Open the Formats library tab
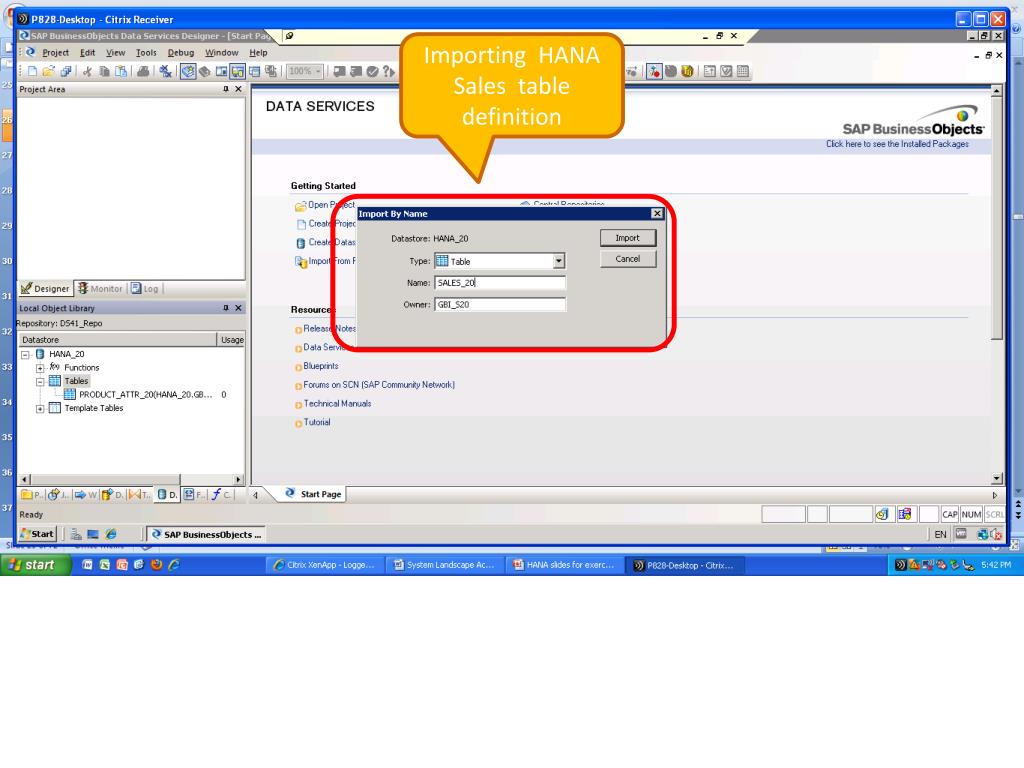The height and width of the screenshot is (768, 1024). click(193, 494)
